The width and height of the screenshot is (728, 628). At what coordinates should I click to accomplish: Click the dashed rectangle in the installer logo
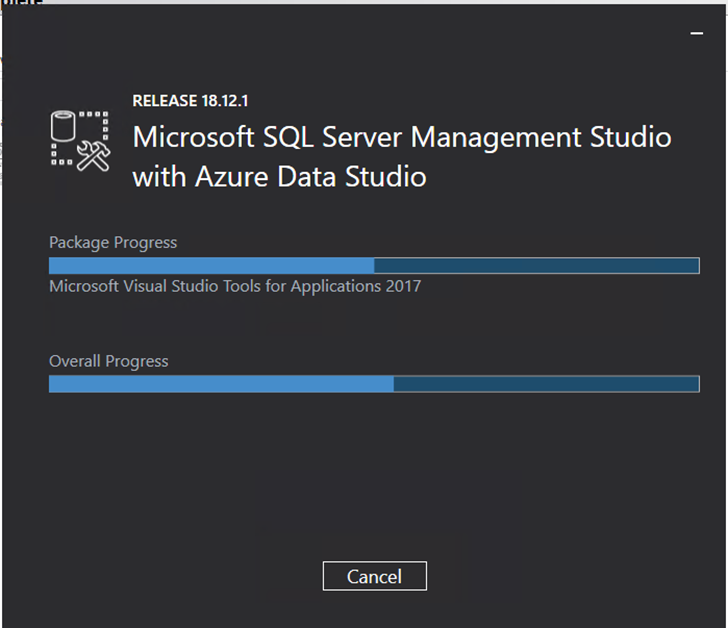tap(98, 120)
